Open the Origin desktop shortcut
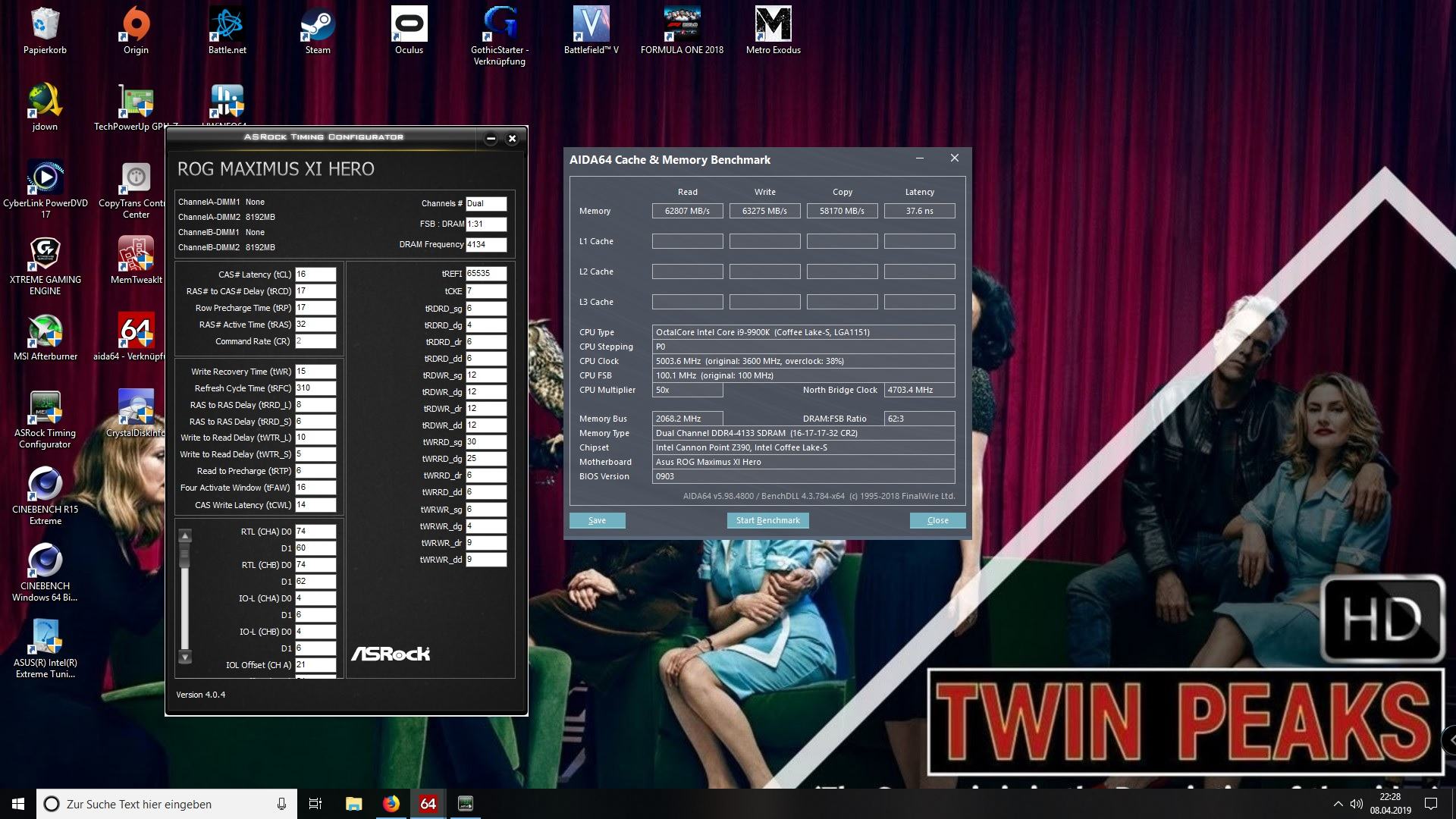The image size is (1456, 819). pyautogui.click(x=136, y=30)
